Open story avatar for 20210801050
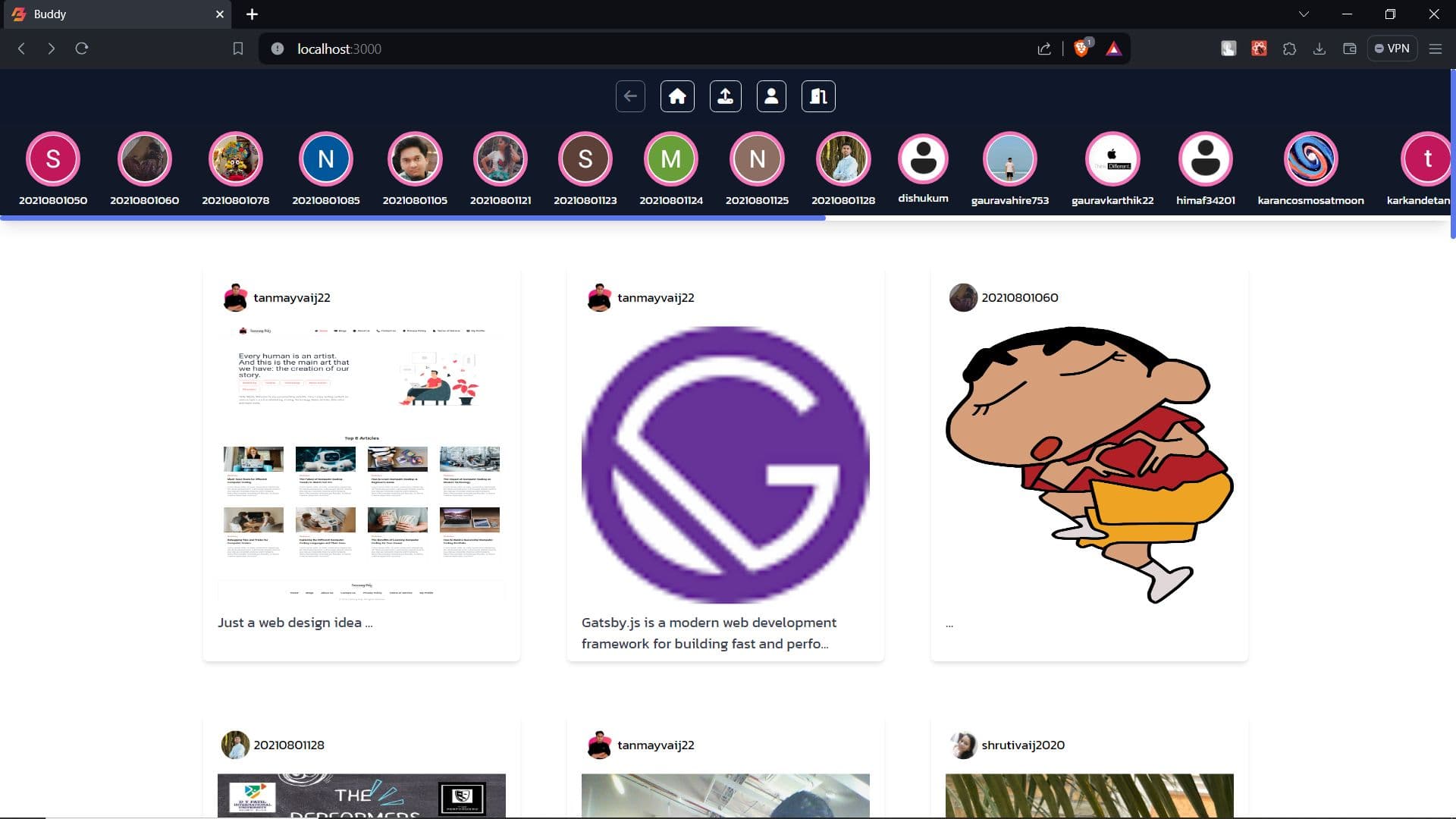The height and width of the screenshot is (819, 1456). point(53,159)
